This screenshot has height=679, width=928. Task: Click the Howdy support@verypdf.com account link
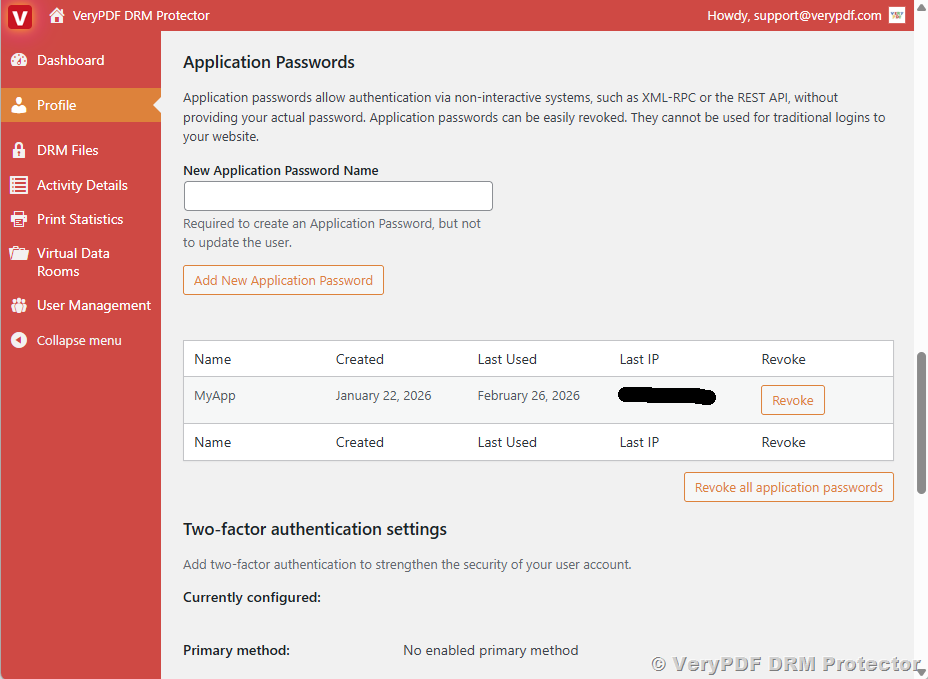[x=794, y=15]
